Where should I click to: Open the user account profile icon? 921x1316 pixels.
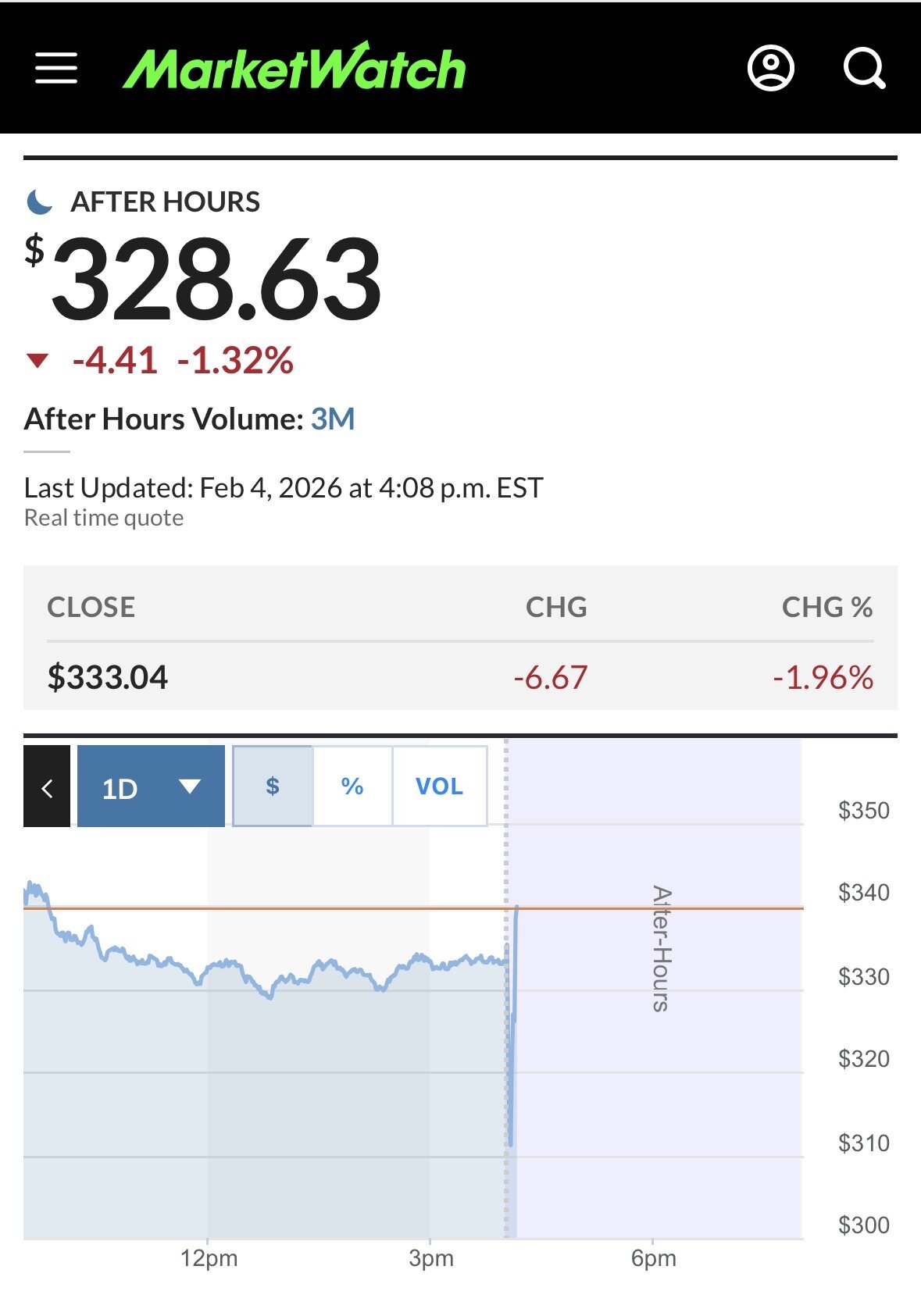[770, 68]
